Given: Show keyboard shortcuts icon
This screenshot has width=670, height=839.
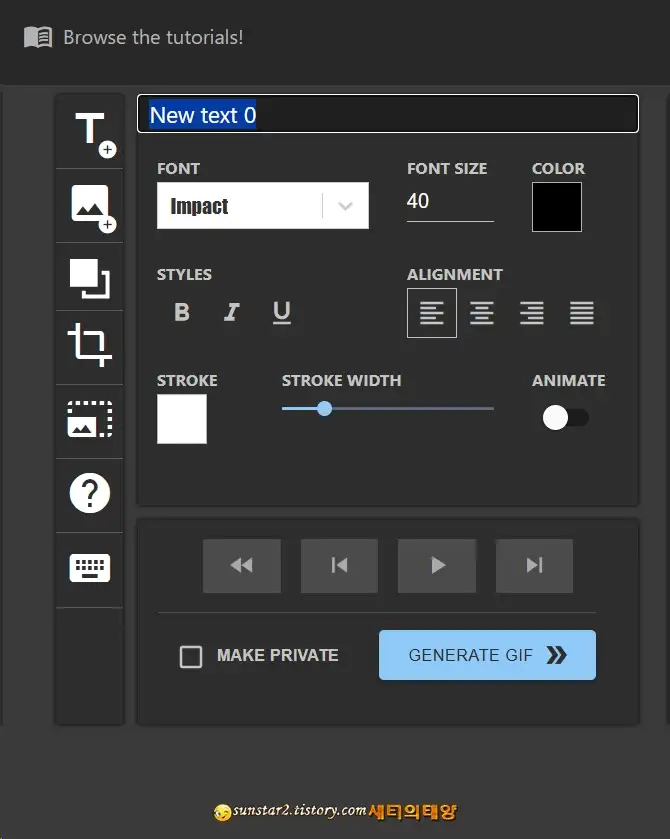Looking at the screenshot, I should click(x=90, y=567).
